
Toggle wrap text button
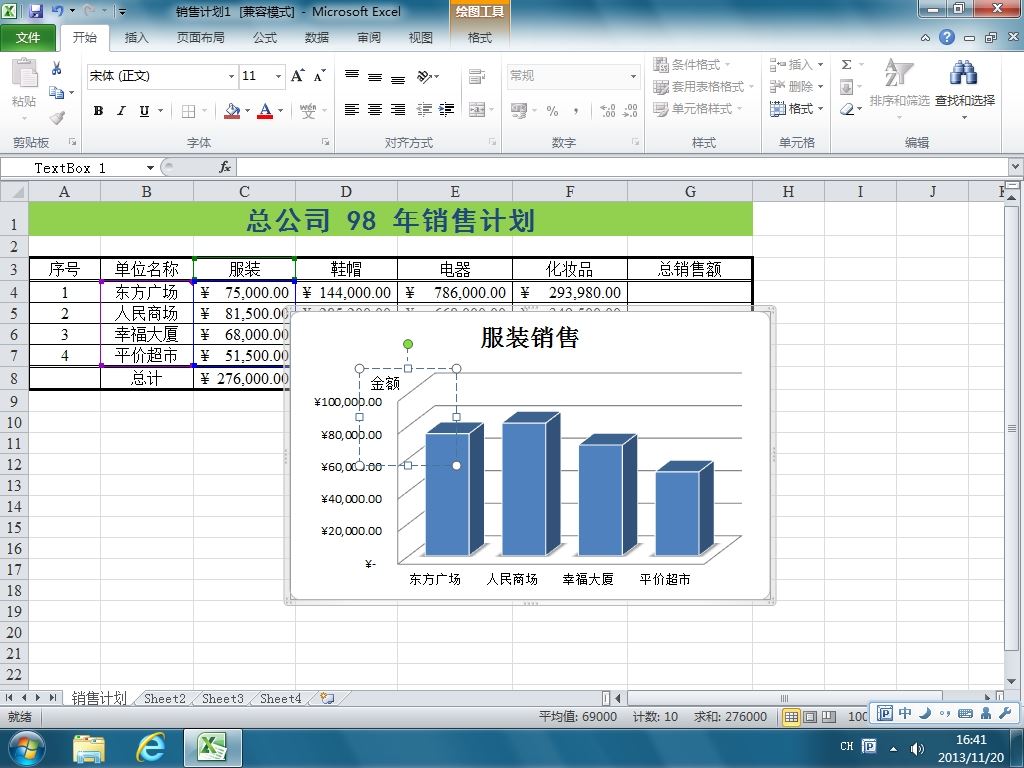pos(477,76)
